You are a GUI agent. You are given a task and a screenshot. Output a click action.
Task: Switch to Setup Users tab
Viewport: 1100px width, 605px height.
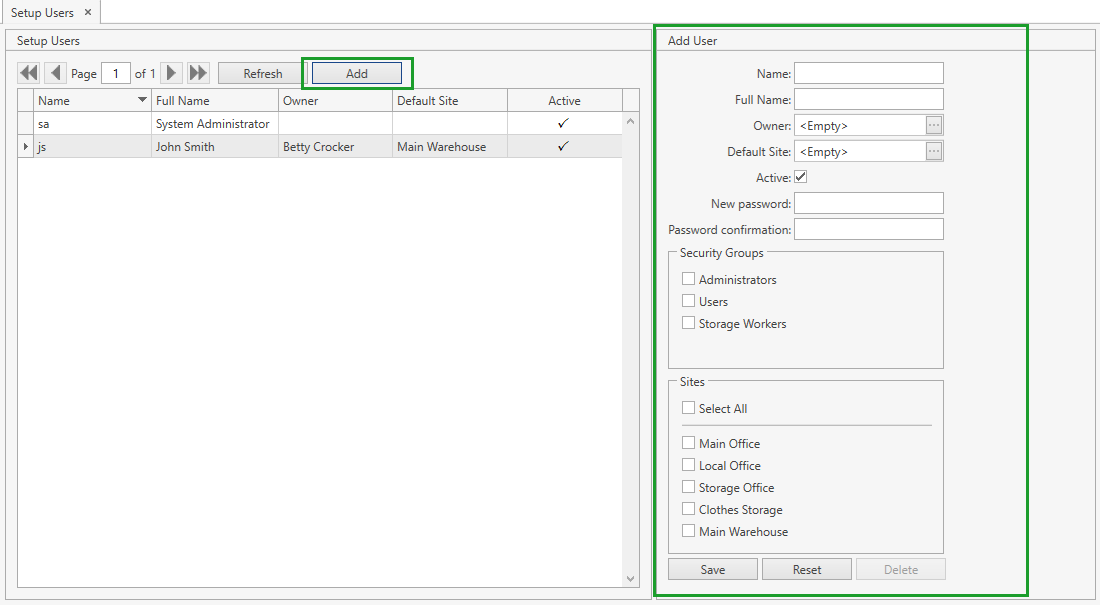click(x=42, y=12)
